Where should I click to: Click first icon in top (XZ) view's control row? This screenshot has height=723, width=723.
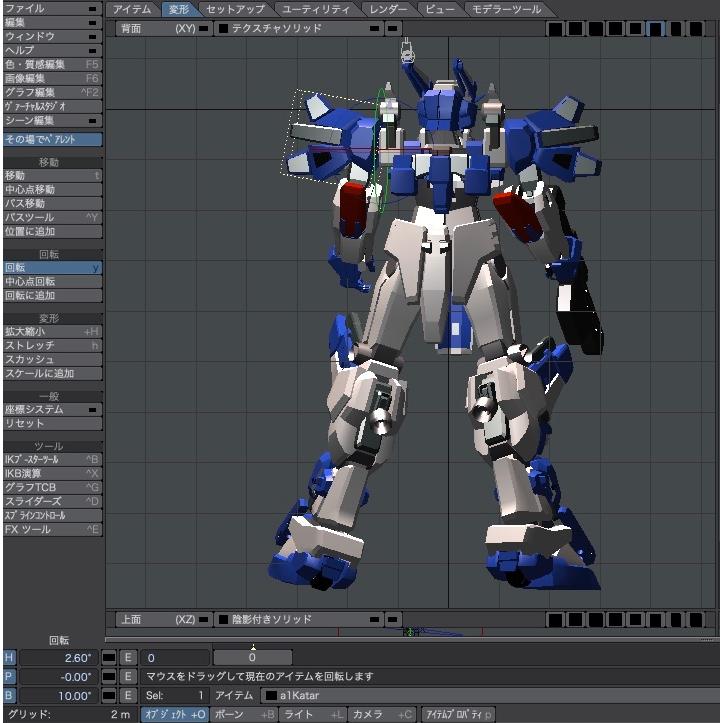[555, 620]
